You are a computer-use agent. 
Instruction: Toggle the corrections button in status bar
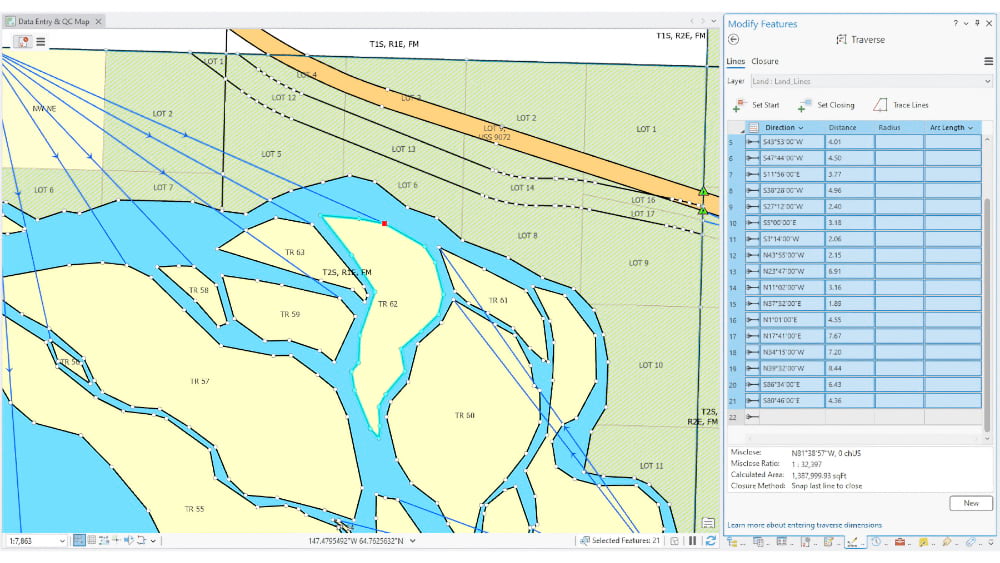coord(141,540)
